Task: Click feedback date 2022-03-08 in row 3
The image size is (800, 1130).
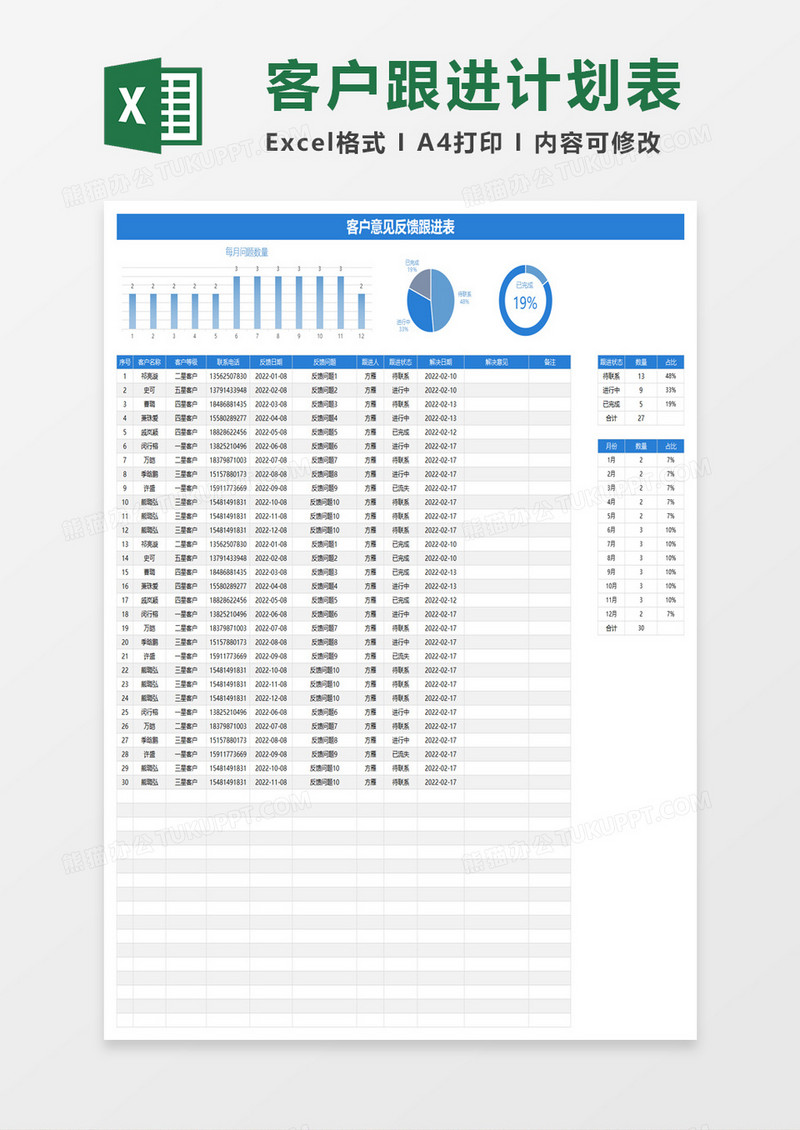Action: (271, 404)
